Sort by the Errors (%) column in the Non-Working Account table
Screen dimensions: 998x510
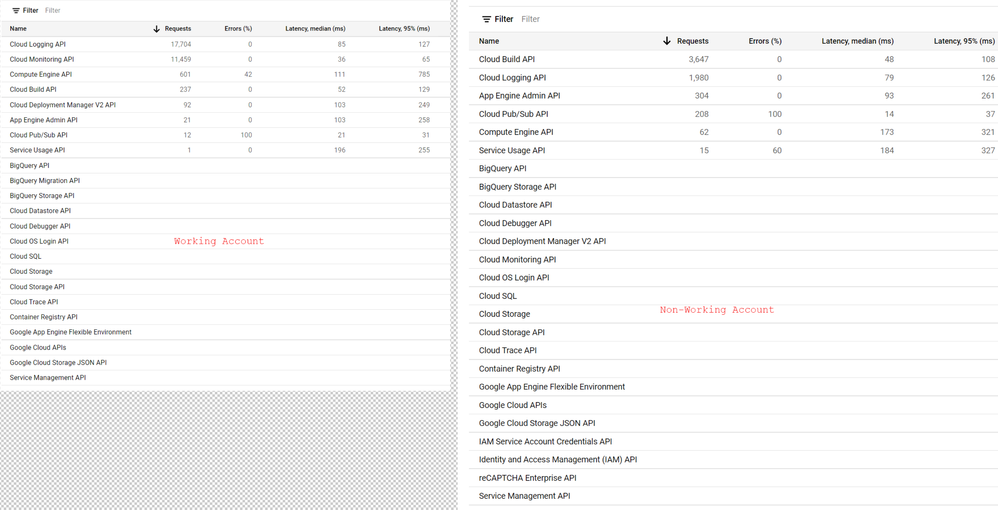[x=765, y=41]
